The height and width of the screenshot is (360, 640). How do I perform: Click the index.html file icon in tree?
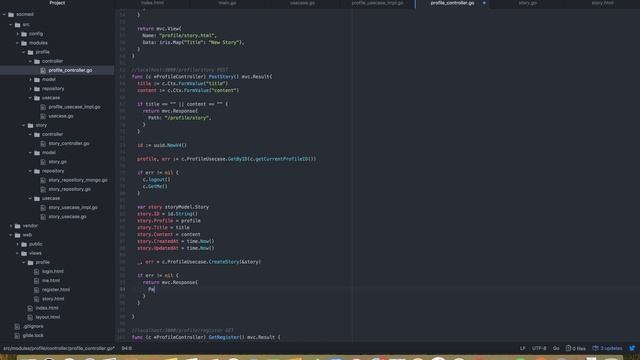30,308
